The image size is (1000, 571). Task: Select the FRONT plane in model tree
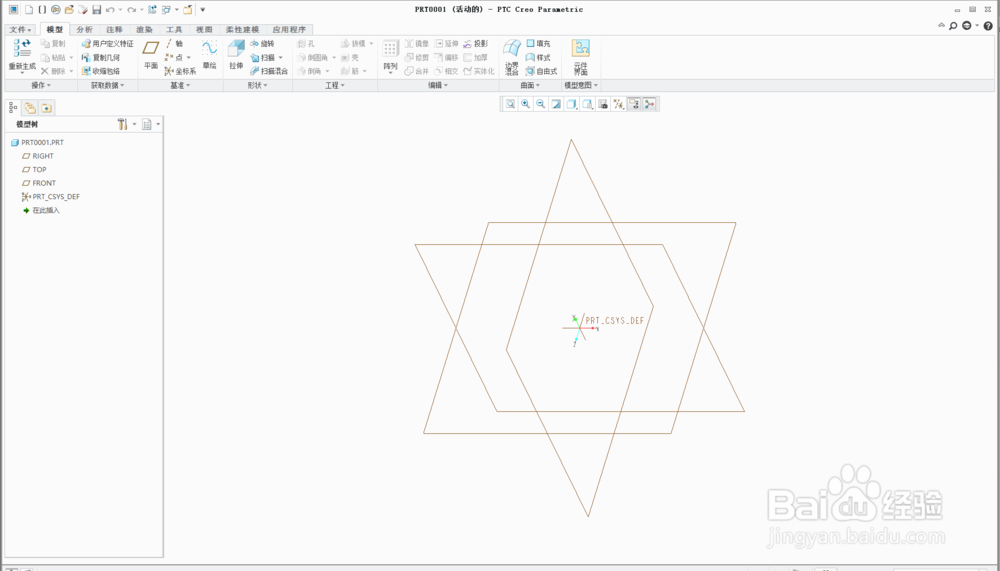(39, 183)
